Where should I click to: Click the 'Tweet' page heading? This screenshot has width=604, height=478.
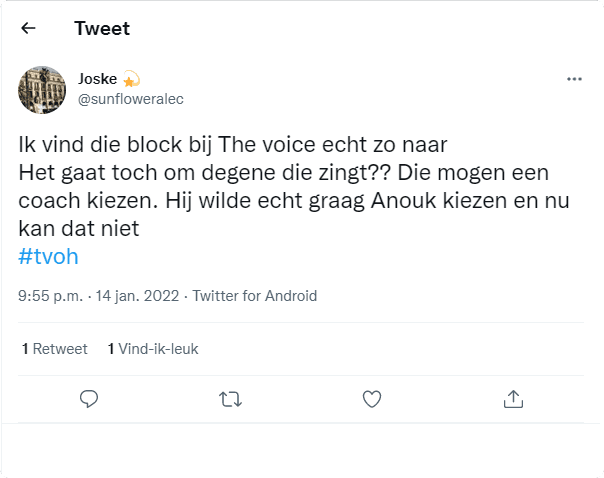click(101, 28)
